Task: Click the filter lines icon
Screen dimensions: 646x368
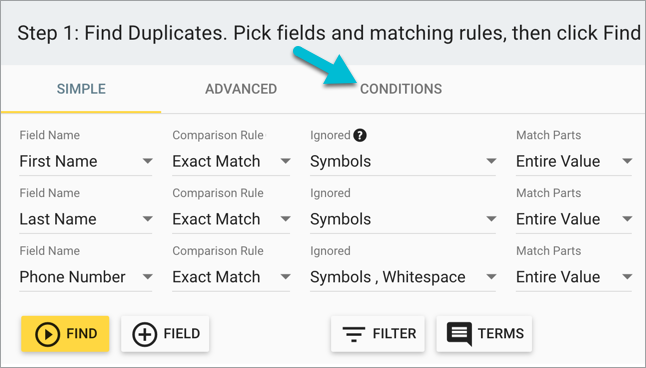Action: click(353, 334)
